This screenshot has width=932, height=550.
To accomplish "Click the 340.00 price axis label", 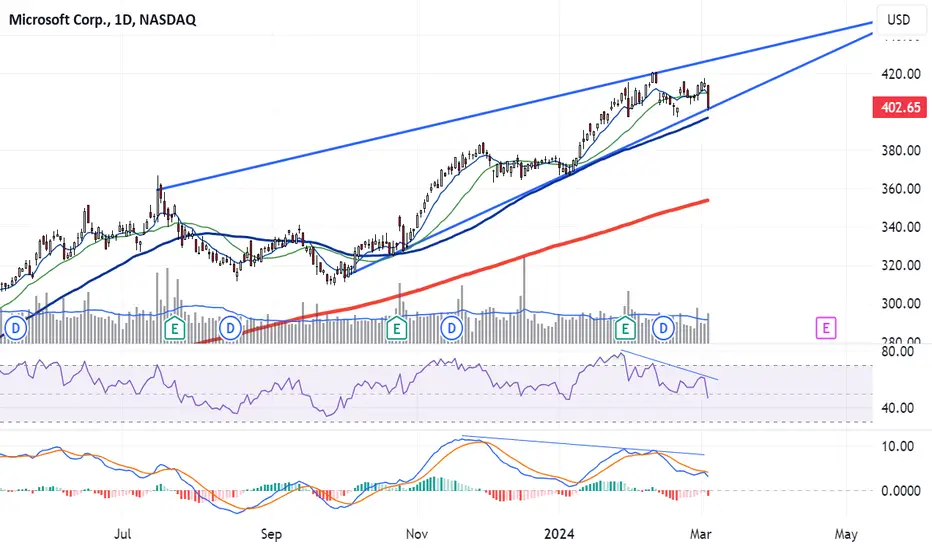I will (x=900, y=227).
